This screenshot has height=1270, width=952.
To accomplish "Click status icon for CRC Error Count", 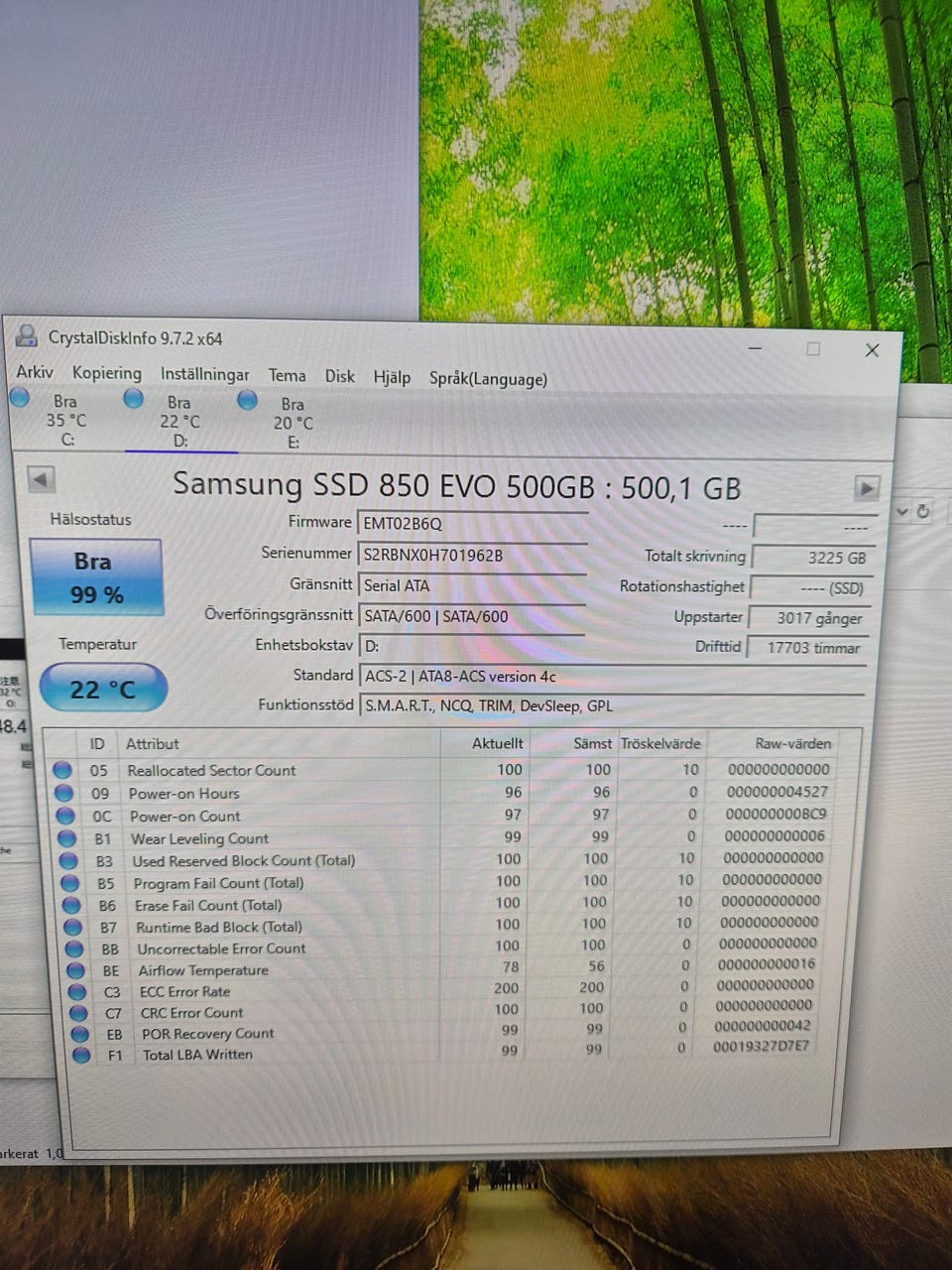I will 78,1013.
